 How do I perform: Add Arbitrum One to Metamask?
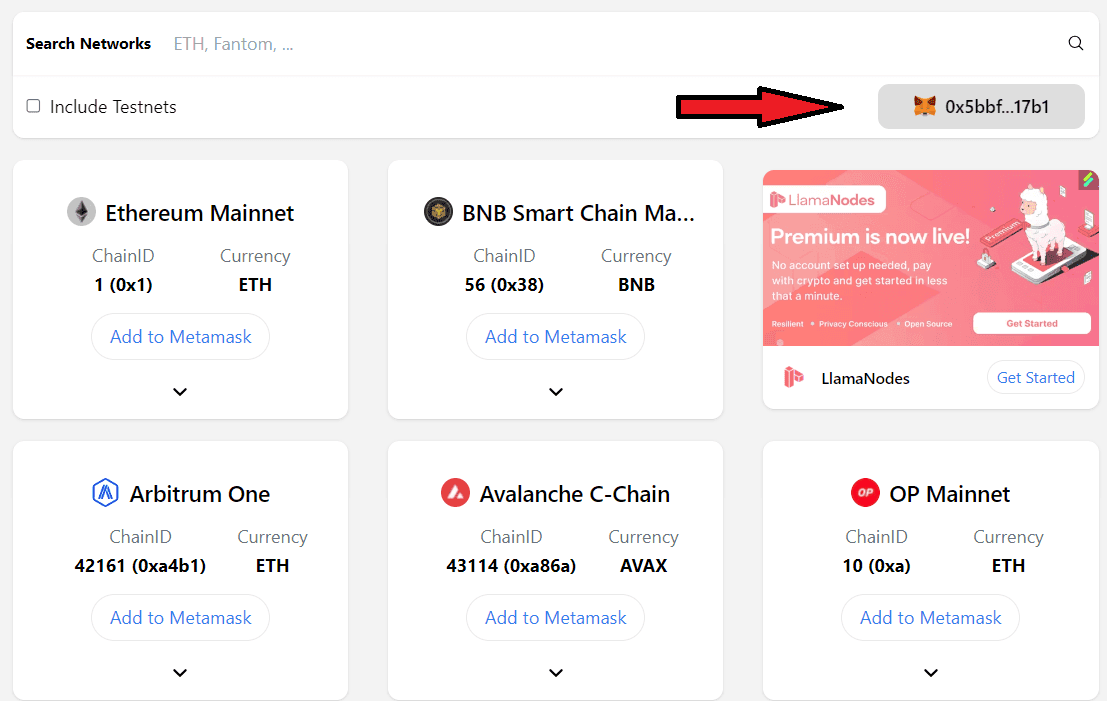pyautogui.click(x=180, y=618)
